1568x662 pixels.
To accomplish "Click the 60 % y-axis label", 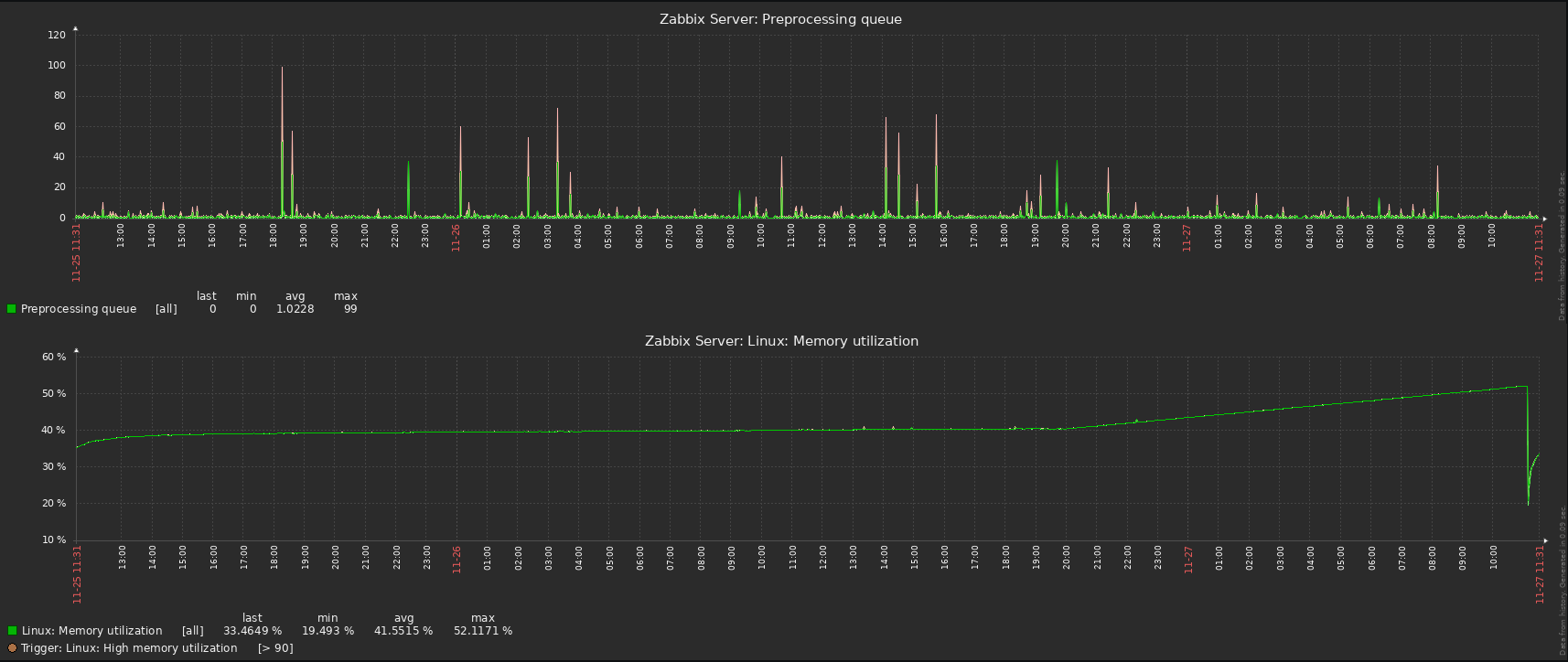I will [54, 358].
